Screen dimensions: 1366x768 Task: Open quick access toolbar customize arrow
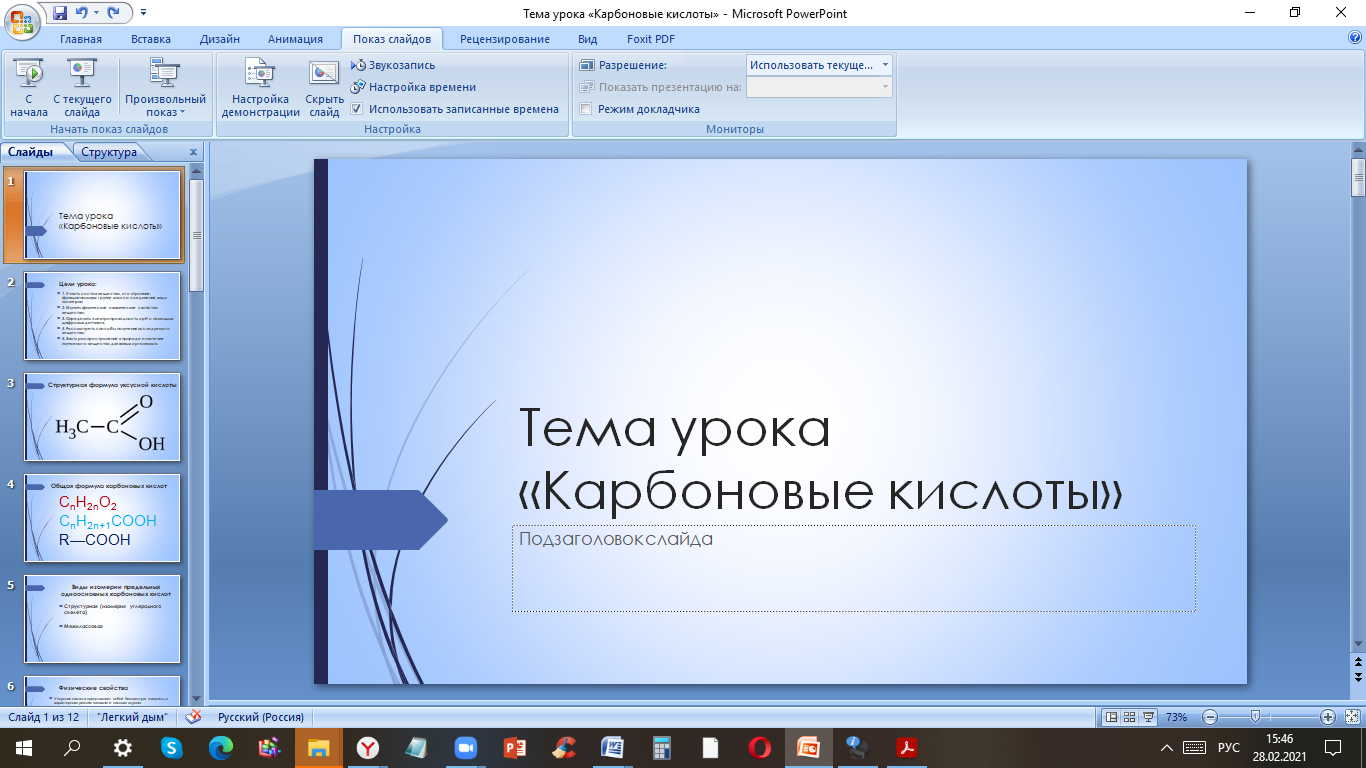143,13
